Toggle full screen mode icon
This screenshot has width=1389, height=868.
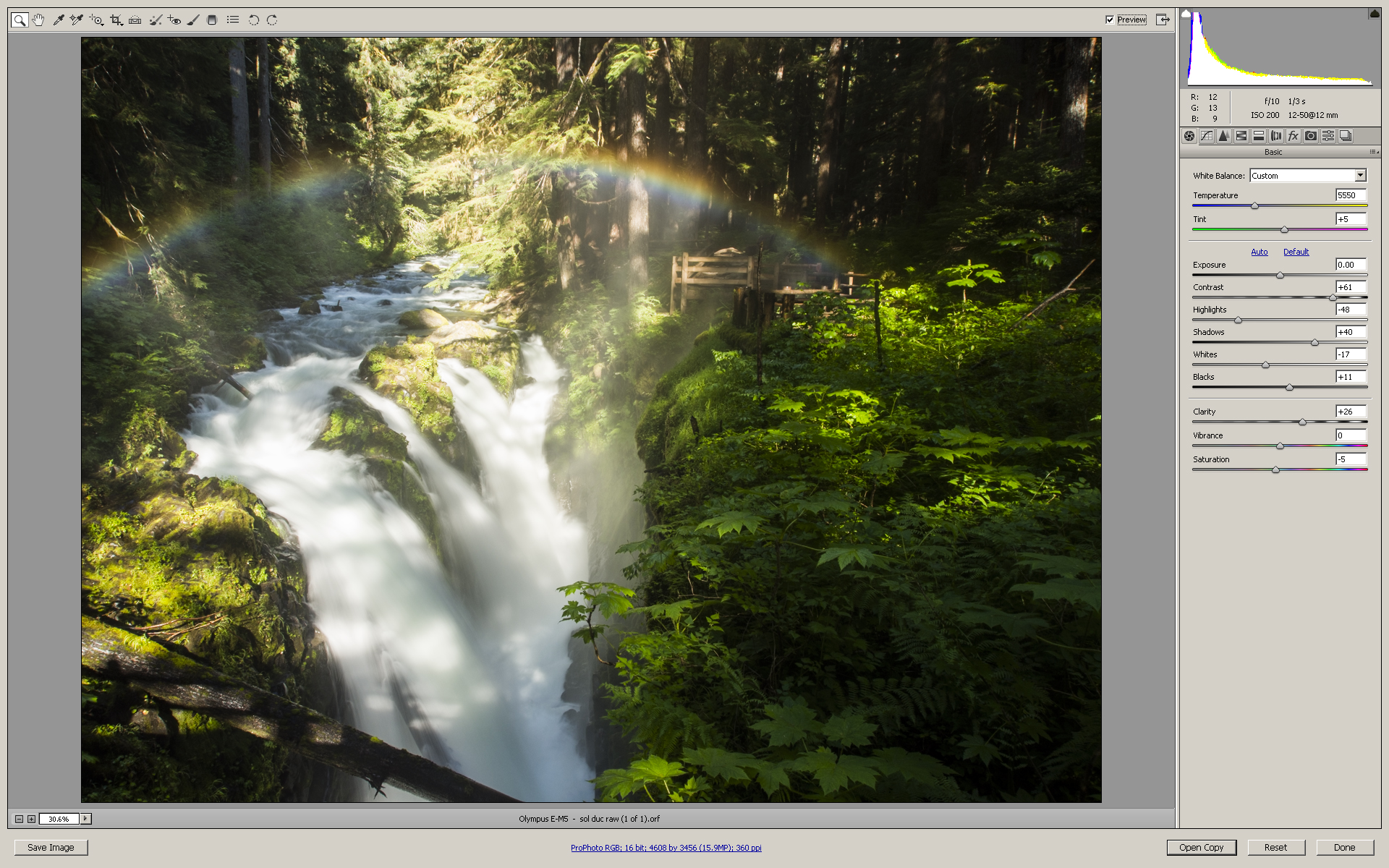[x=1162, y=20]
